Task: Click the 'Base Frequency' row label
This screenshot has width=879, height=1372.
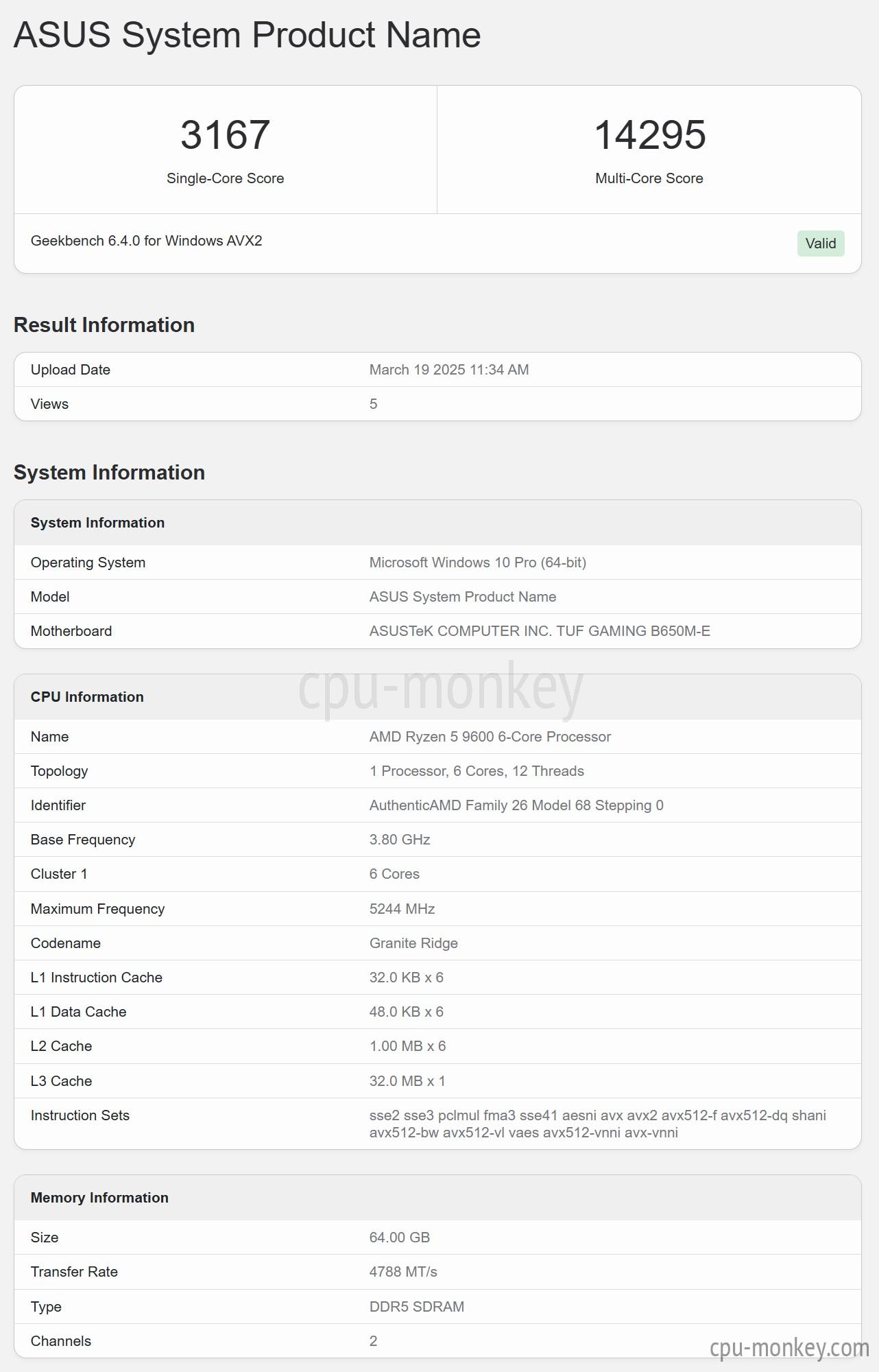Action: coord(83,840)
